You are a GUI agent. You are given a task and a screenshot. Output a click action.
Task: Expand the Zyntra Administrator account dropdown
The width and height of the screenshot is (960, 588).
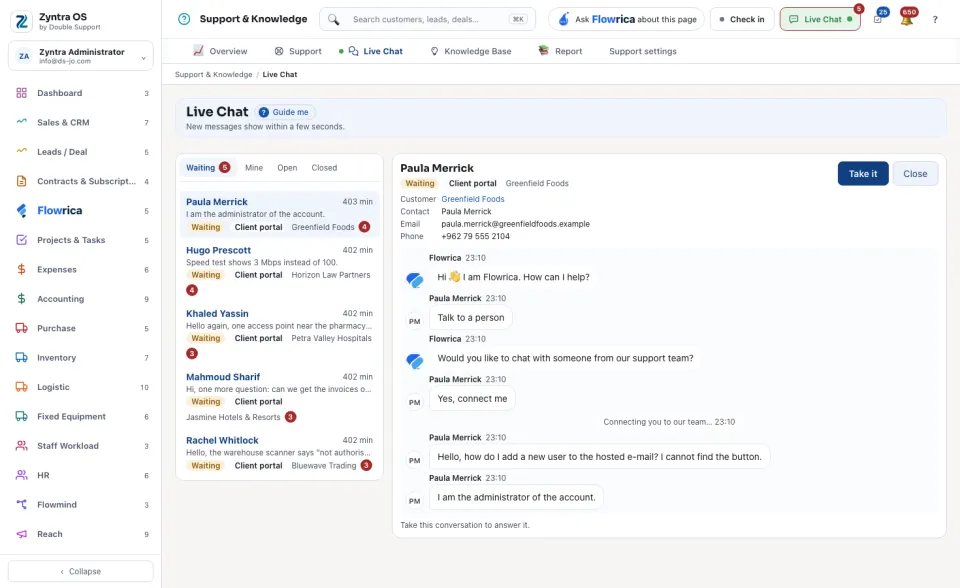pyautogui.click(x=81, y=56)
